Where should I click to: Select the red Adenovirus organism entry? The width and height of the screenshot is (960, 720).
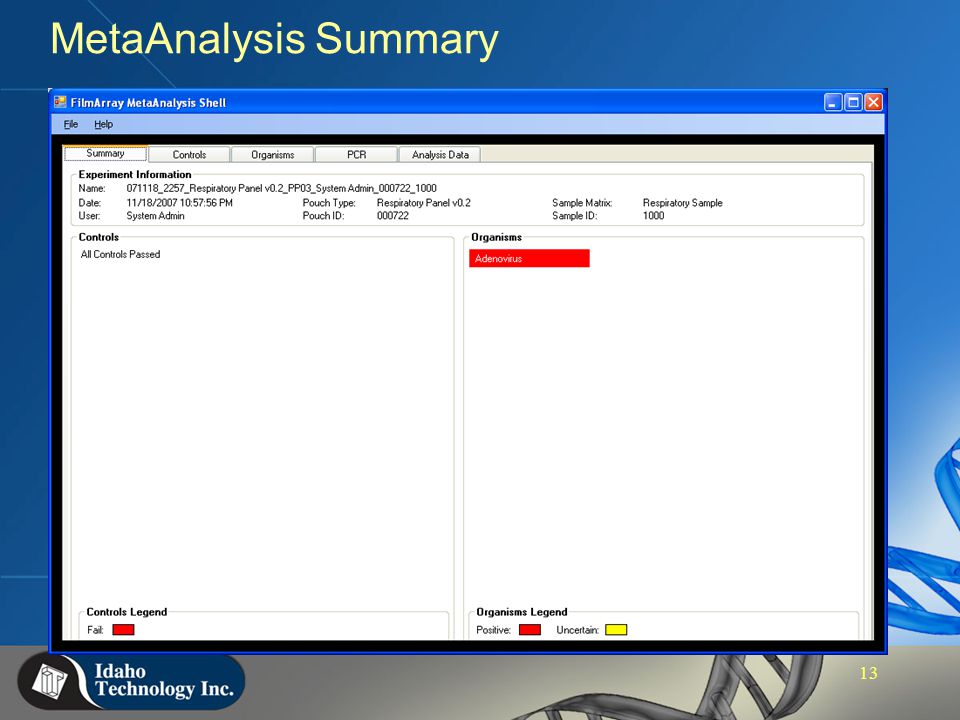click(529, 258)
